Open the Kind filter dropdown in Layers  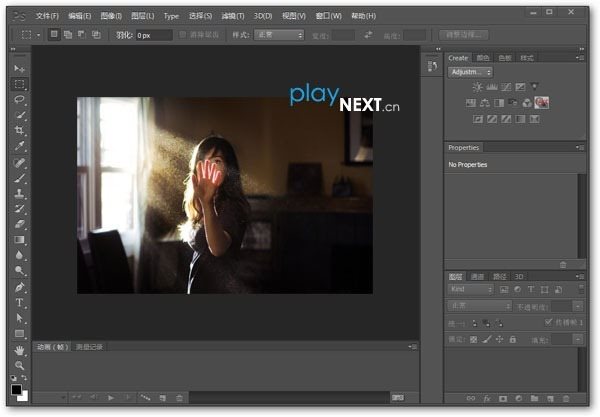470,290
